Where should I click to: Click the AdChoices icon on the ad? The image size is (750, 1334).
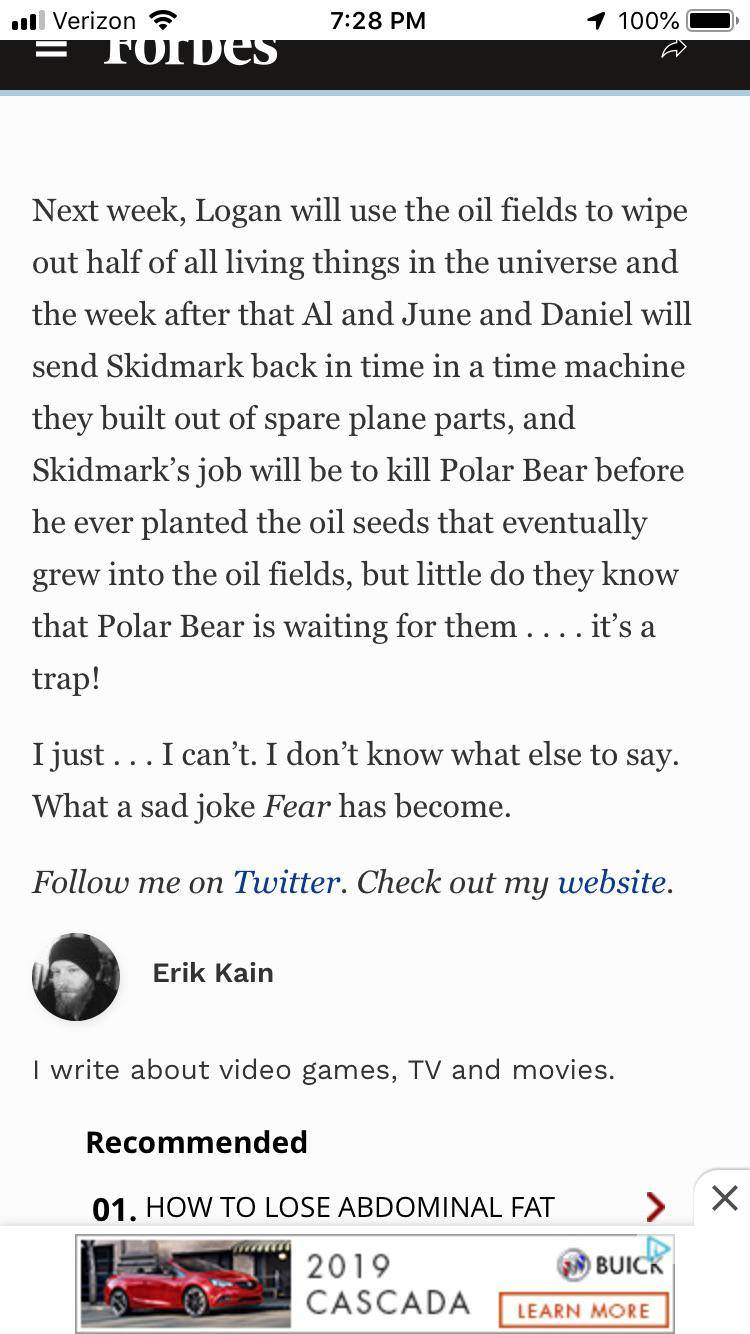pos(657,1249)
